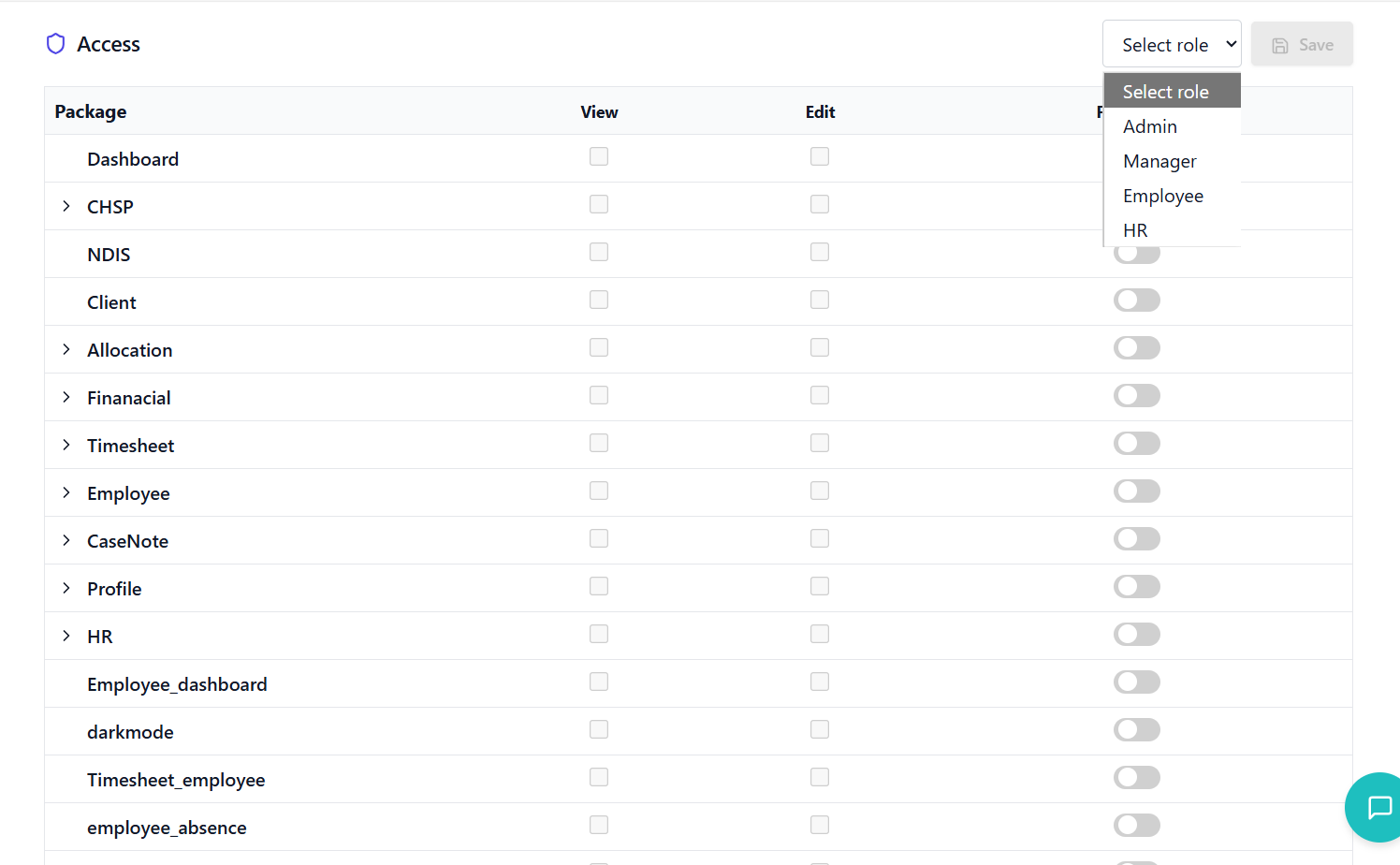The width and height of the screenshot is (1400, 865).
Task: Expand the Profile package chevron
Action: pyautogui.click(x=66, y=588)
